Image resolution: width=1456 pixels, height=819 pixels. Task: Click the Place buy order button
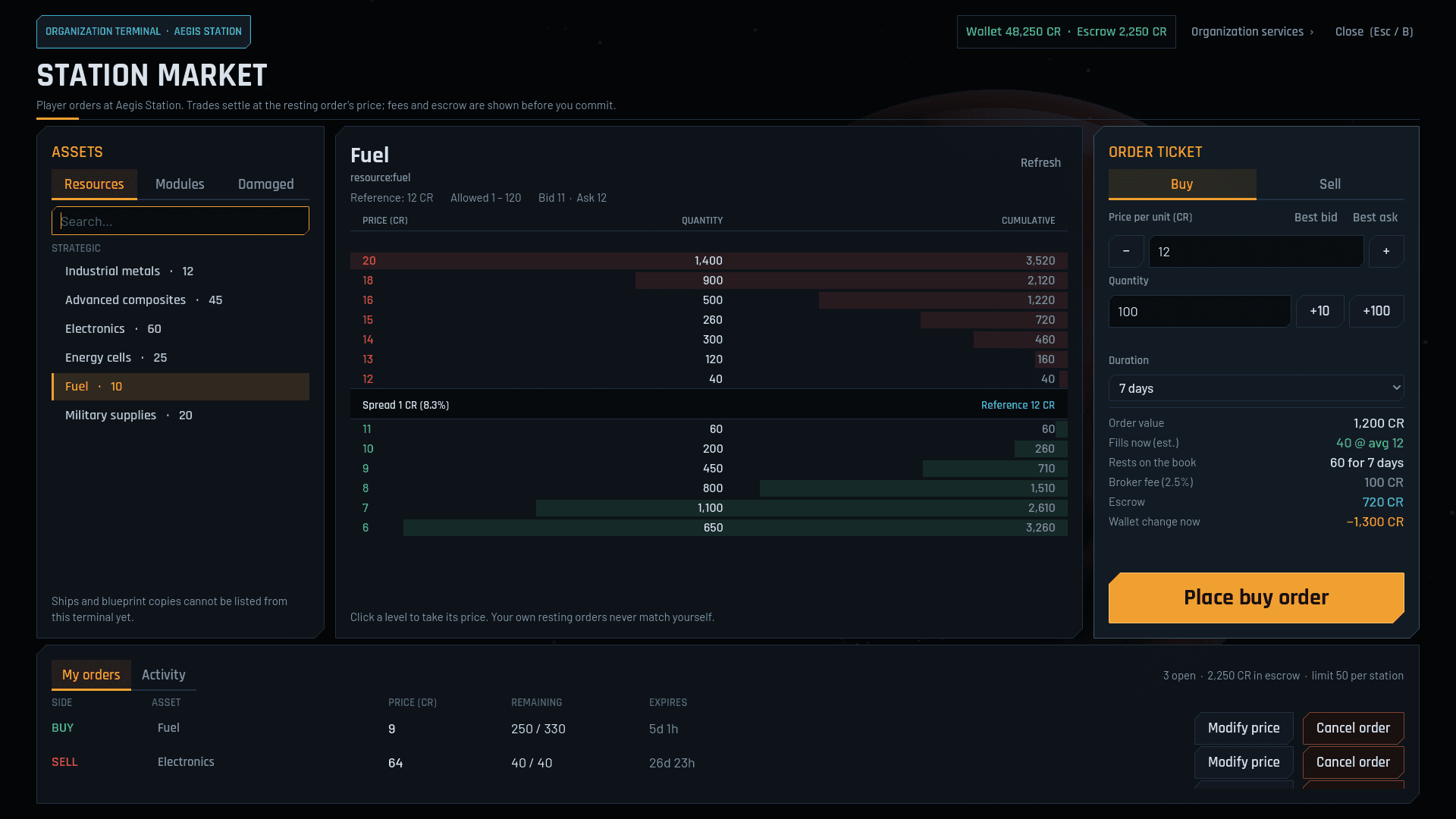click(x=1257, y=598)
